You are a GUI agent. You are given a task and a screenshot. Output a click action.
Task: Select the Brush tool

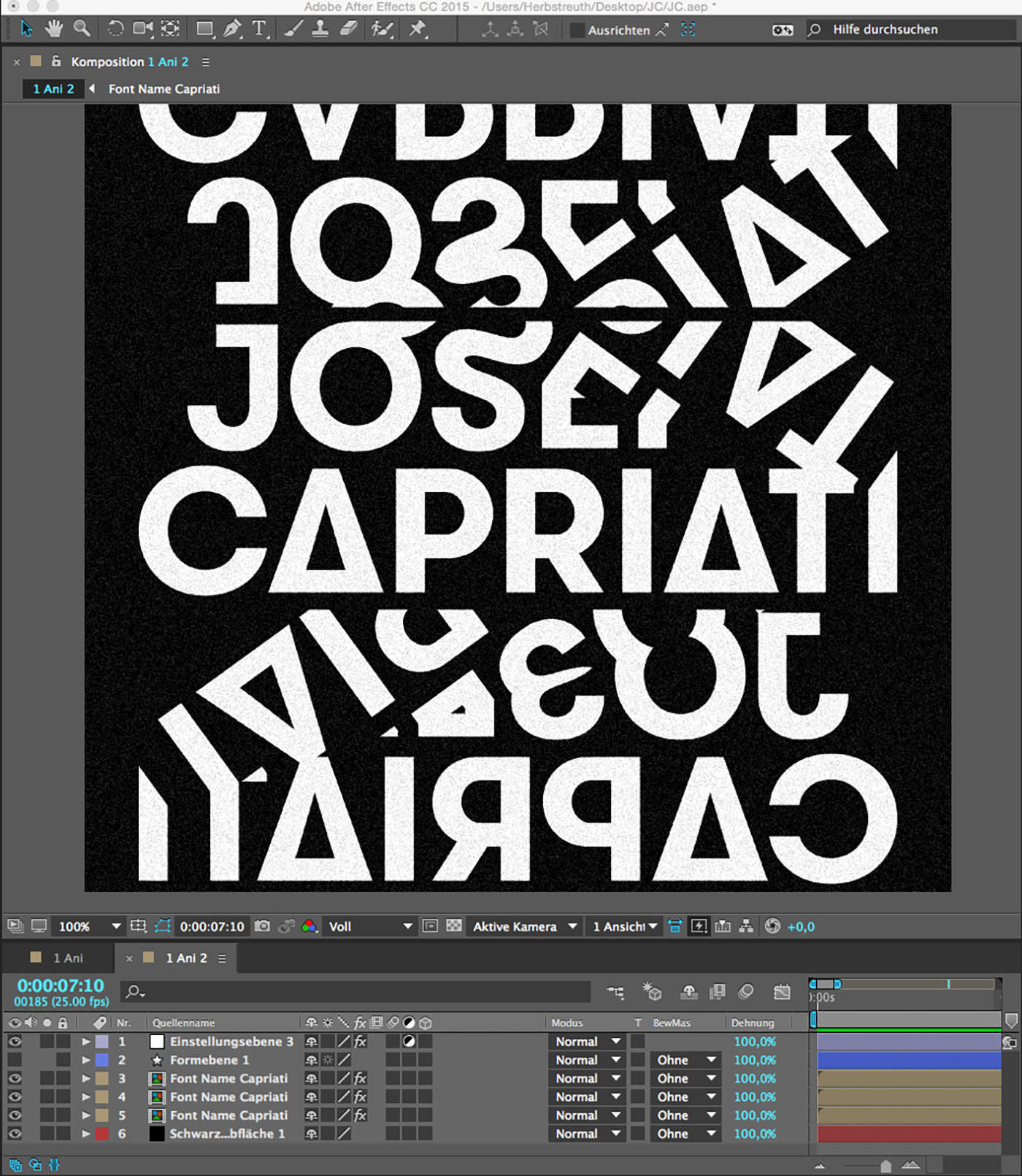(x=293, y=29)
